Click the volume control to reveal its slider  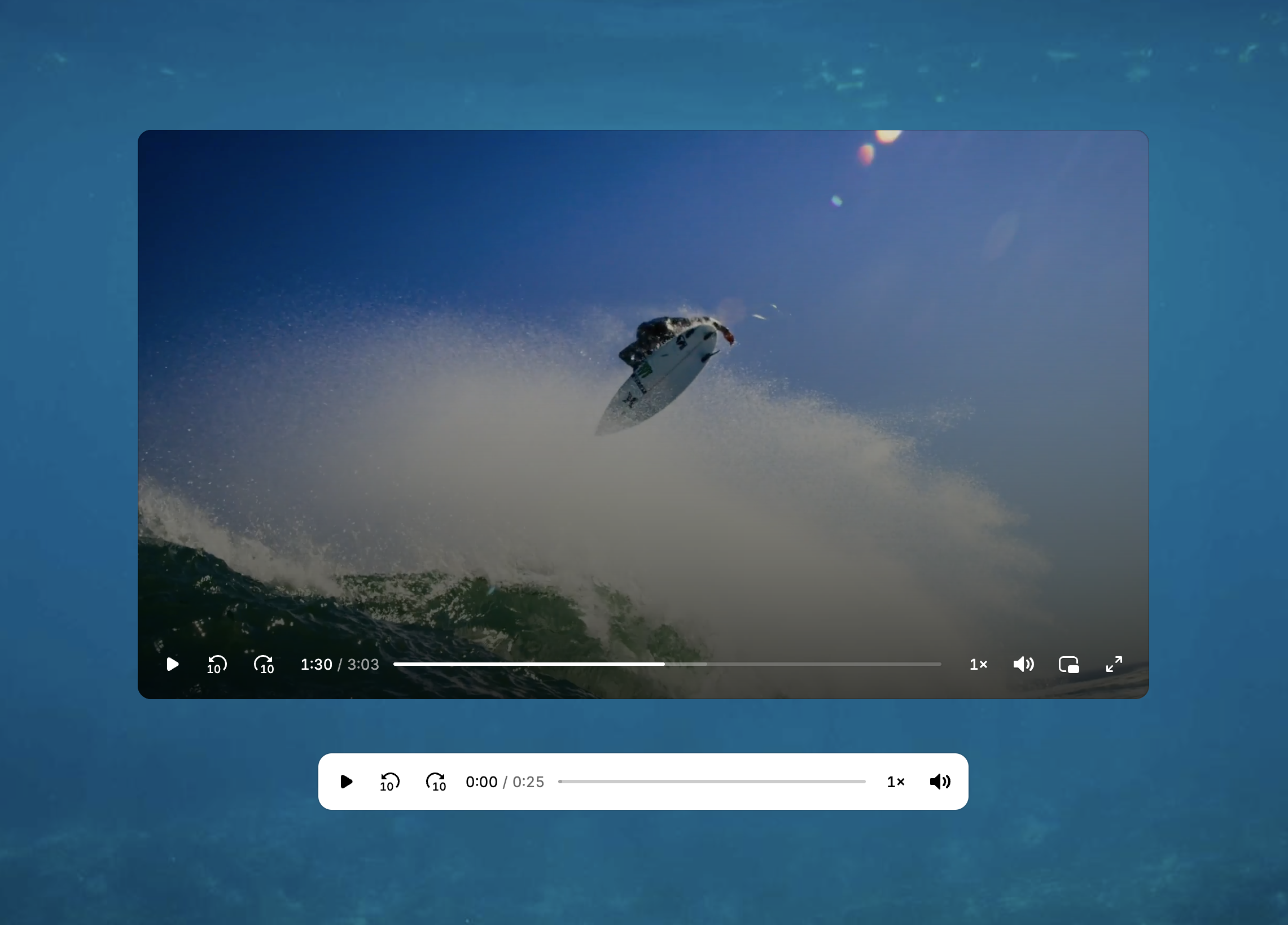[x=1023, y=664]
